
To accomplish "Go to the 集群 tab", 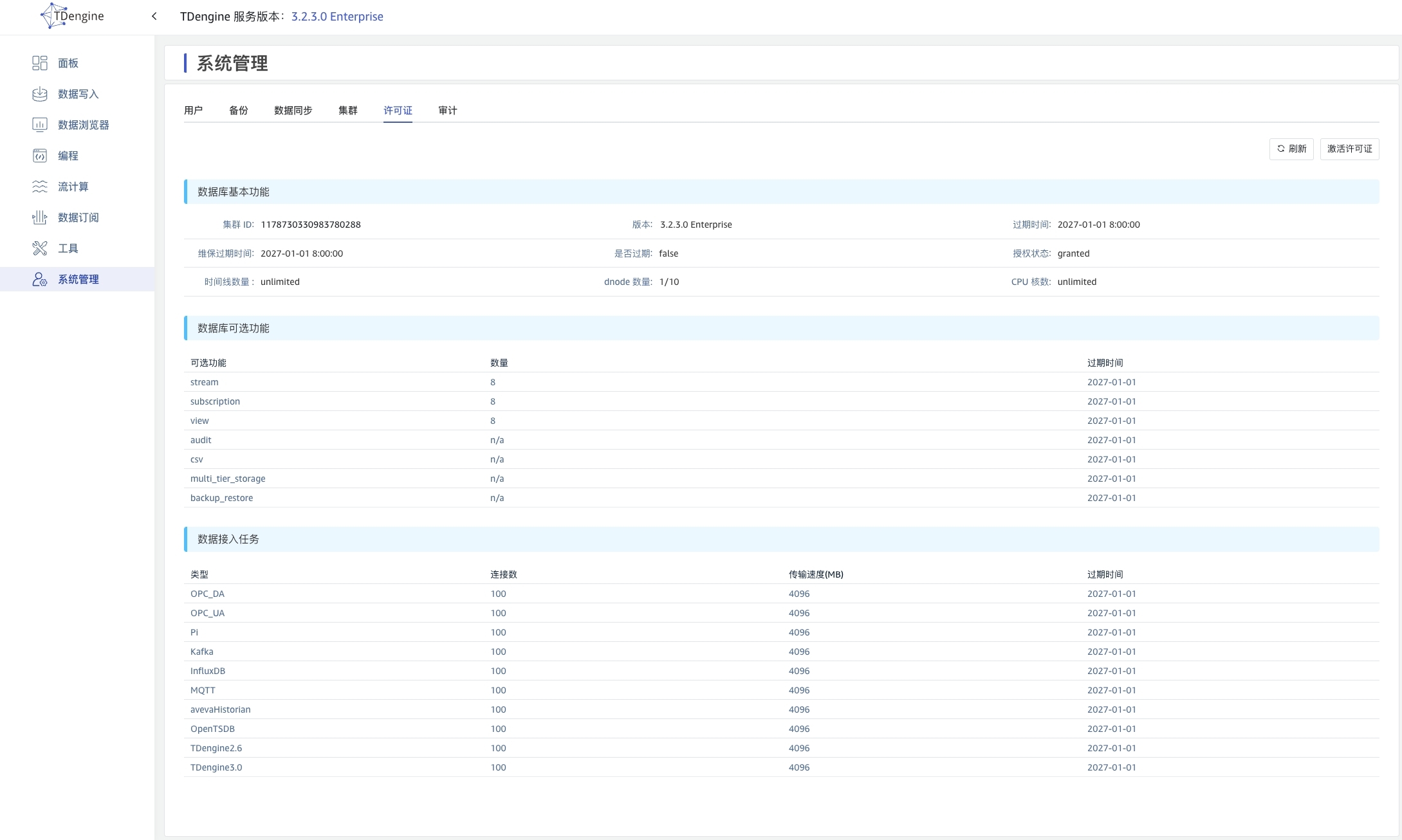I will [x=347, y=111].
